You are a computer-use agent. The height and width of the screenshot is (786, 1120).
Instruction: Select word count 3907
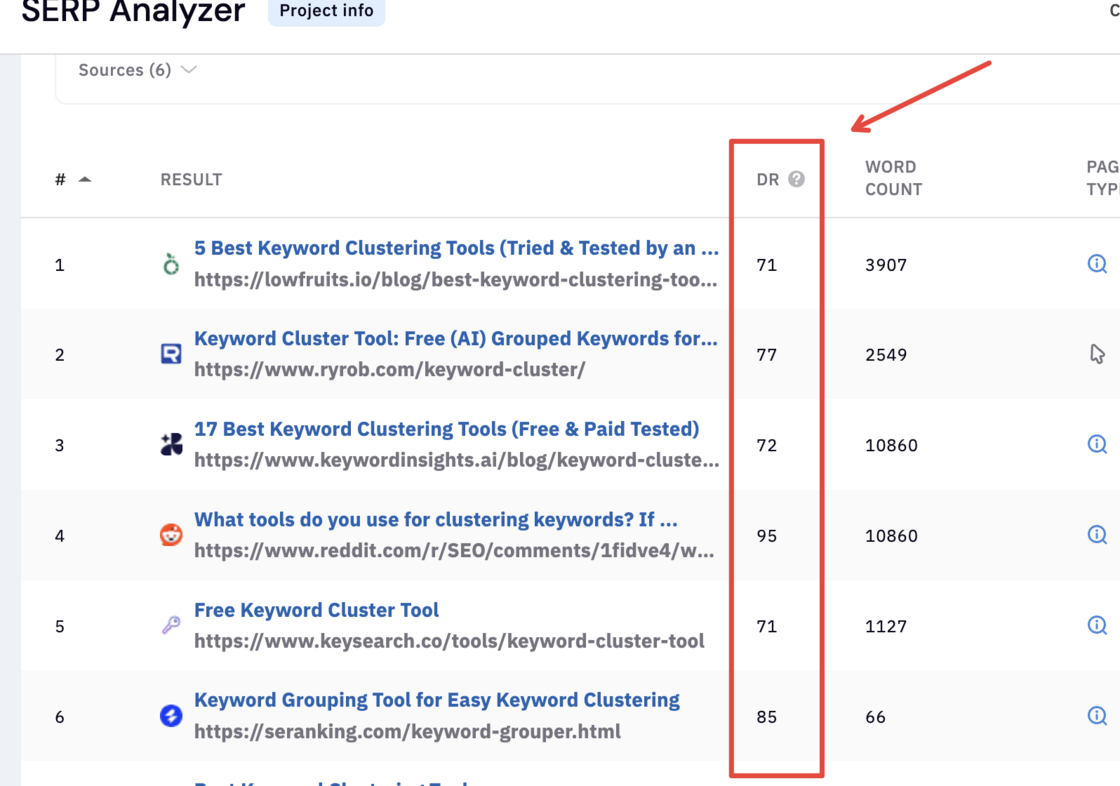886,265
